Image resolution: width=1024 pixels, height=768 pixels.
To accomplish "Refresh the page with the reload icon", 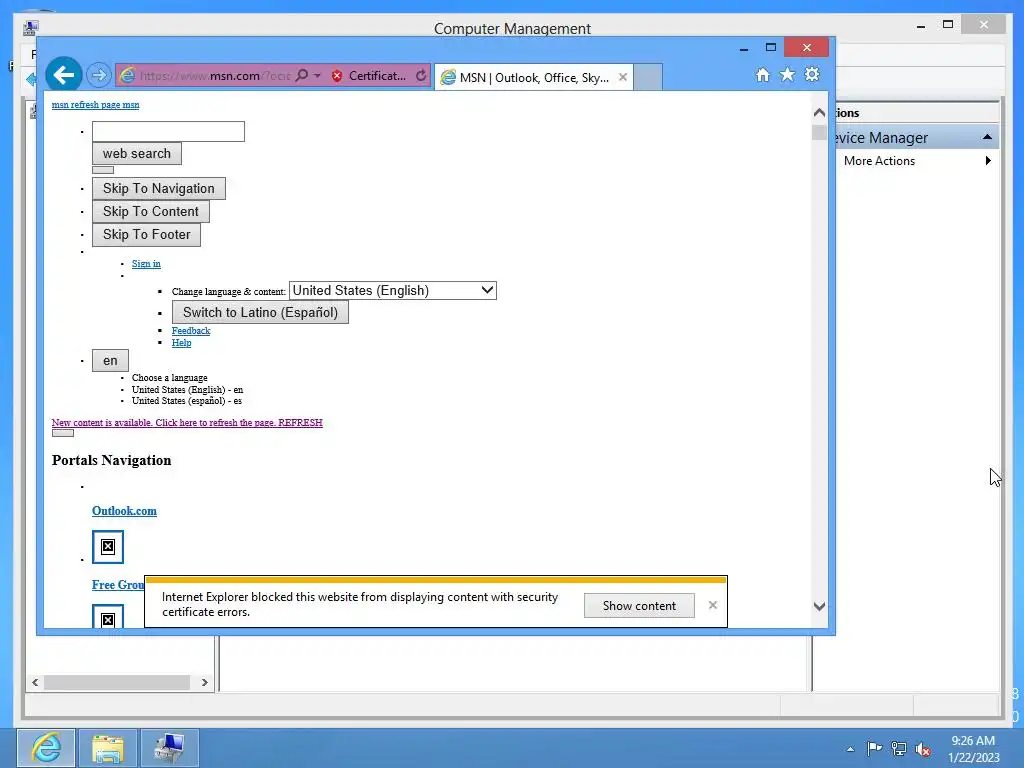I will [421, 76].
